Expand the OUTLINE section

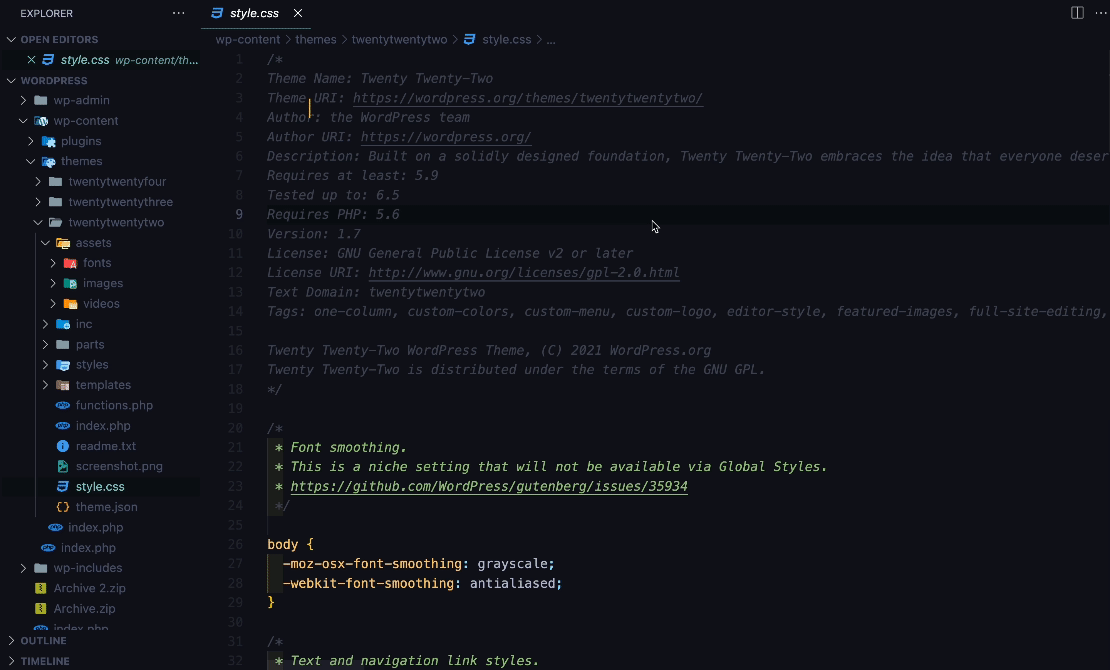(10, 640)
